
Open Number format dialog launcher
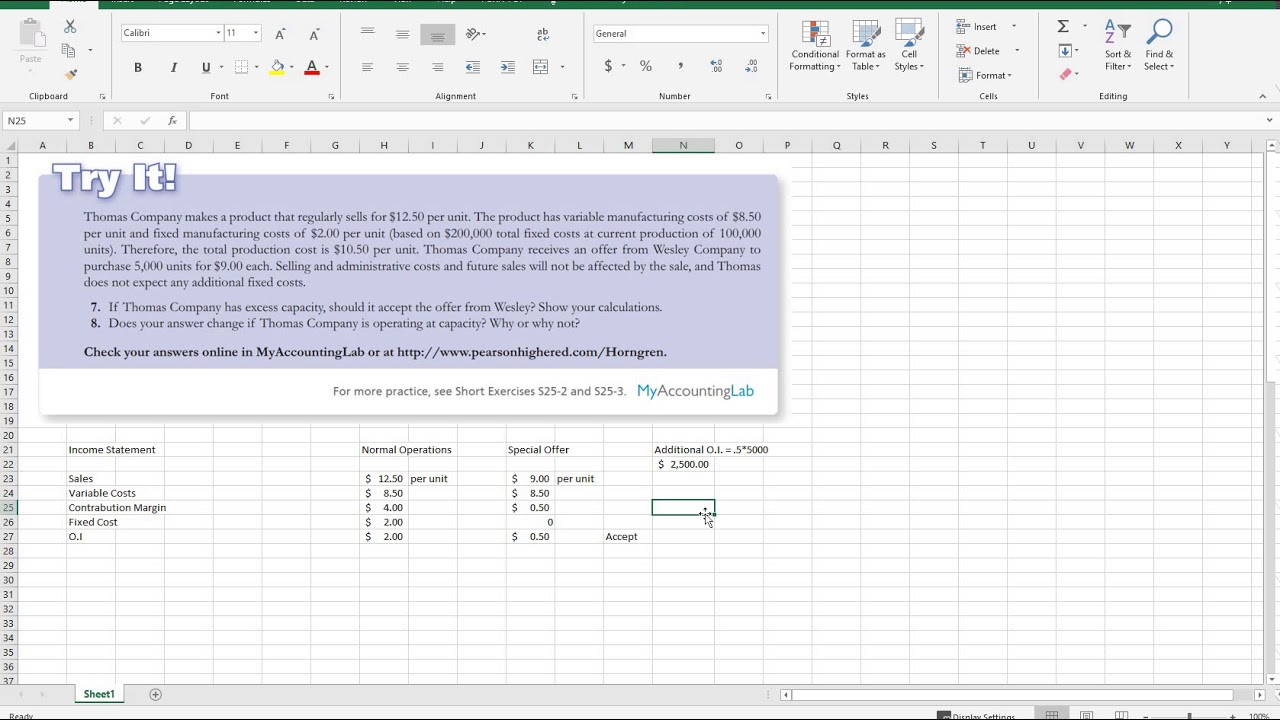click(x=768, y=97)
